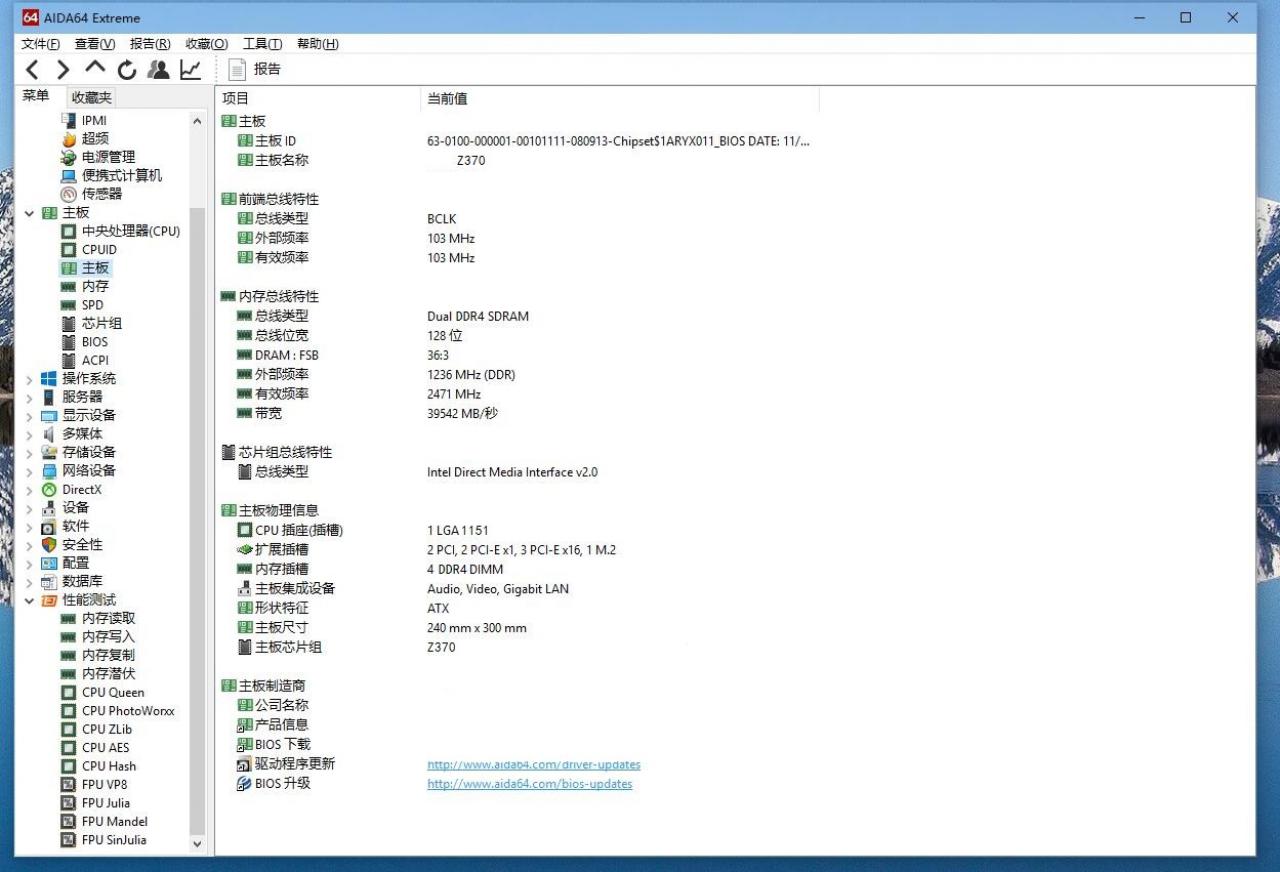Select CPUID in the tree

[99, 250]
